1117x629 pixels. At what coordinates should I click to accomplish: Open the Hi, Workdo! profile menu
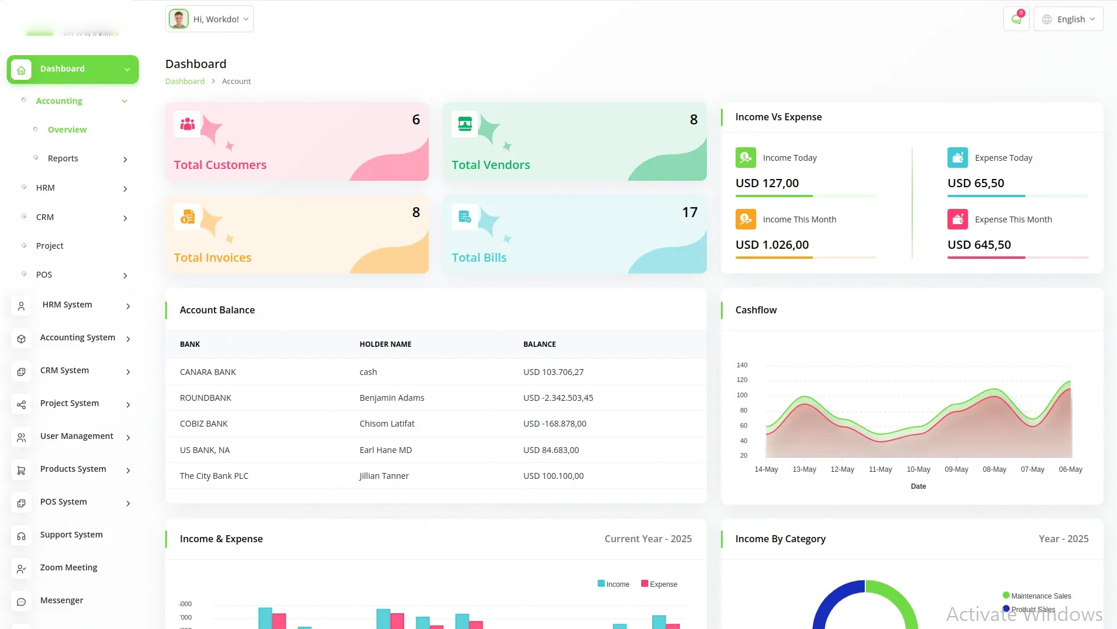[209, 18]
